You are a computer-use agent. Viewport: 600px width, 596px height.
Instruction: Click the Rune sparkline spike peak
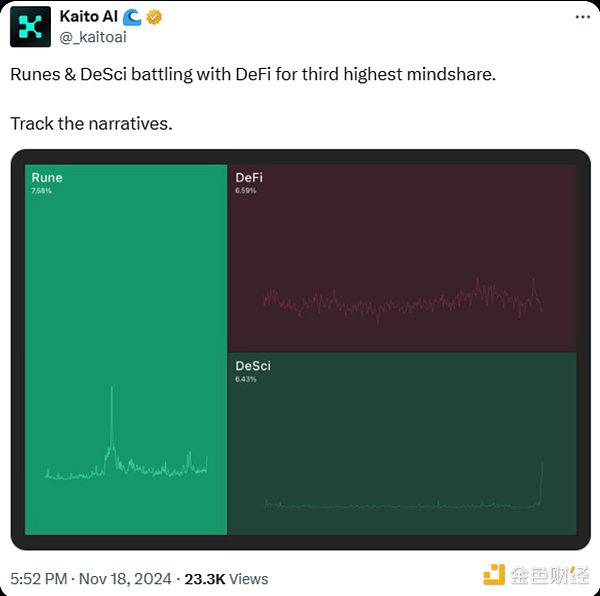[112, 388]
